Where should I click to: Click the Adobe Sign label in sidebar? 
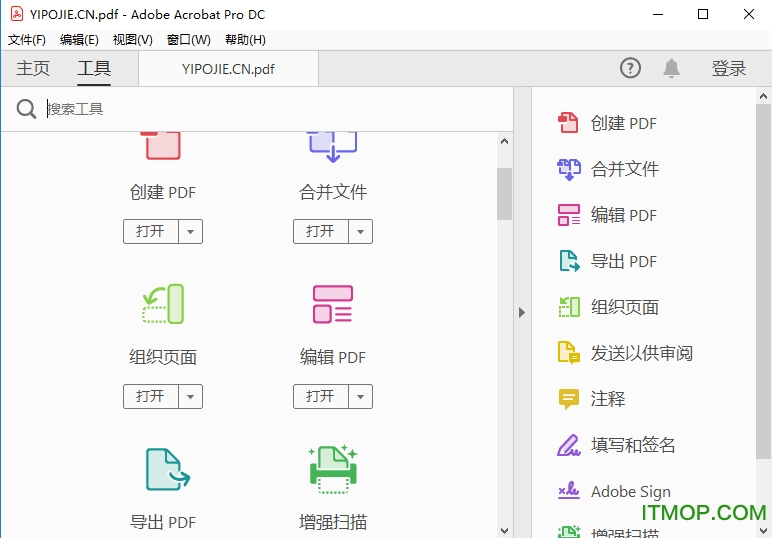631,492
